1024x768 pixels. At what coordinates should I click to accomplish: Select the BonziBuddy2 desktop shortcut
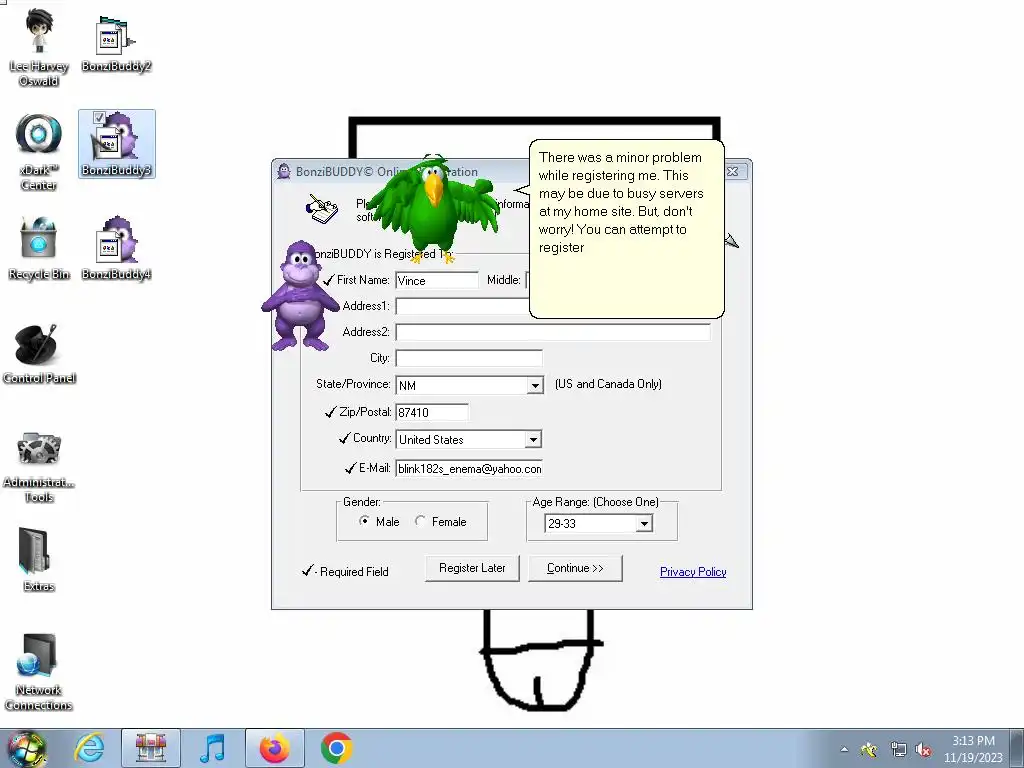click(x=116, y=44)
